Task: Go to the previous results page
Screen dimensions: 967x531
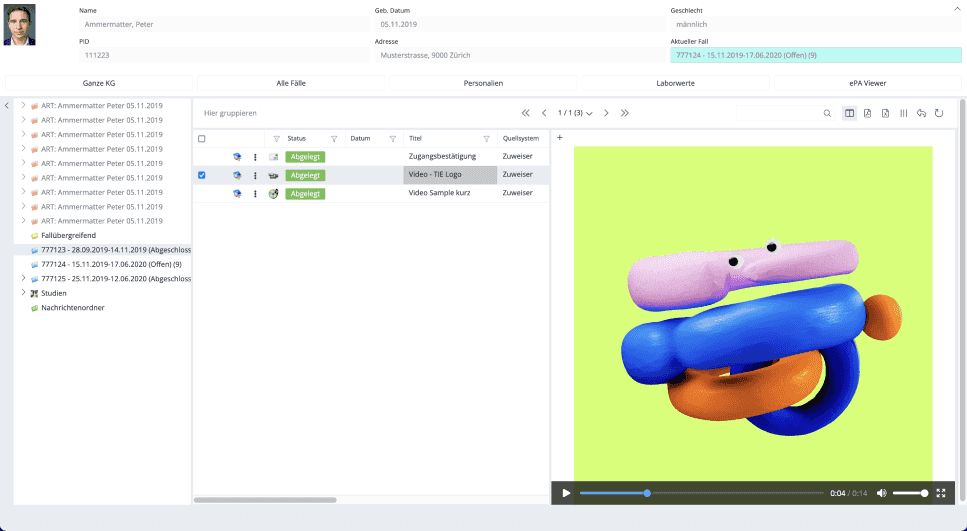Action: 544,113
